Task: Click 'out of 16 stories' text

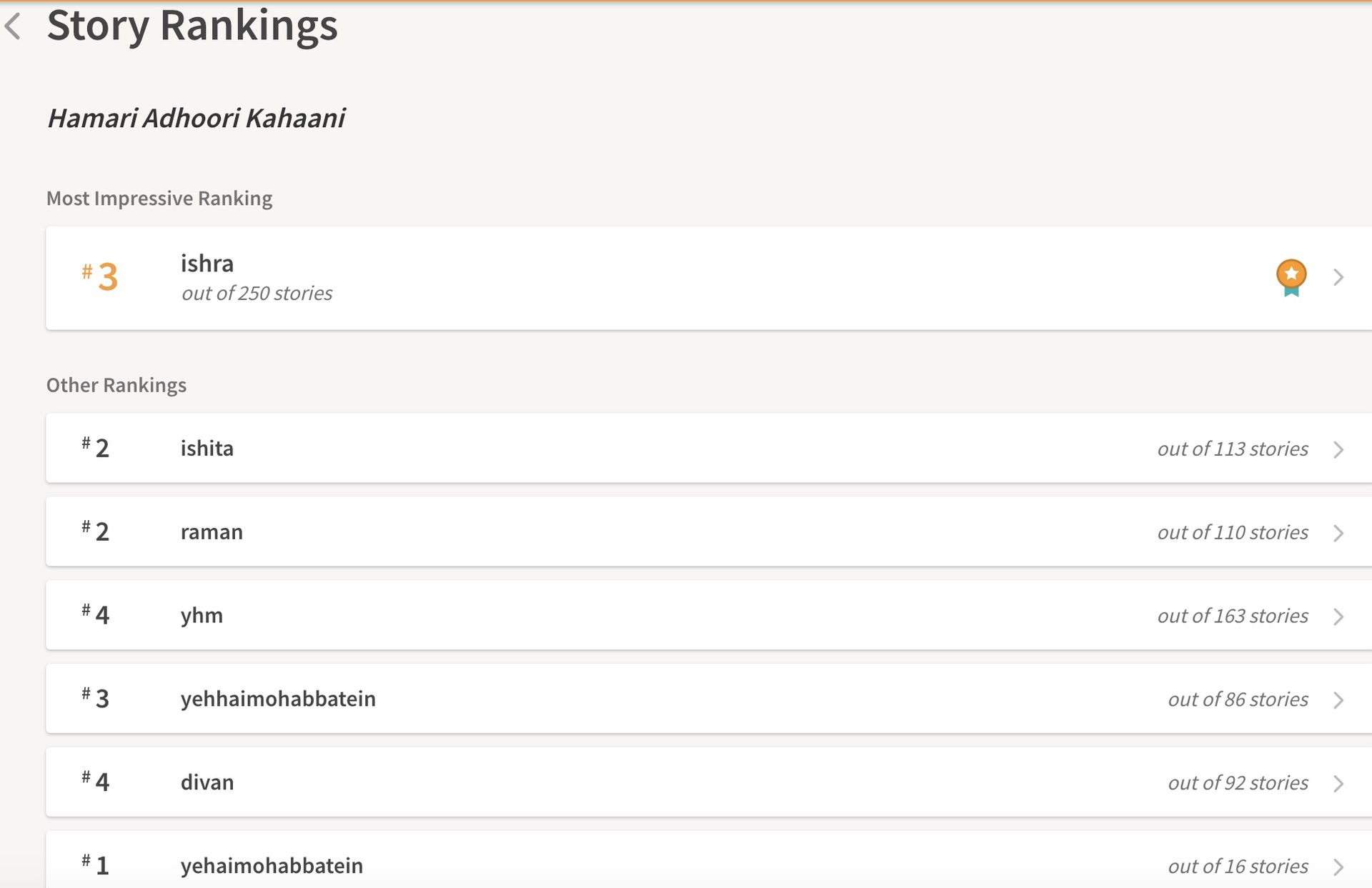Action: 1238,867
